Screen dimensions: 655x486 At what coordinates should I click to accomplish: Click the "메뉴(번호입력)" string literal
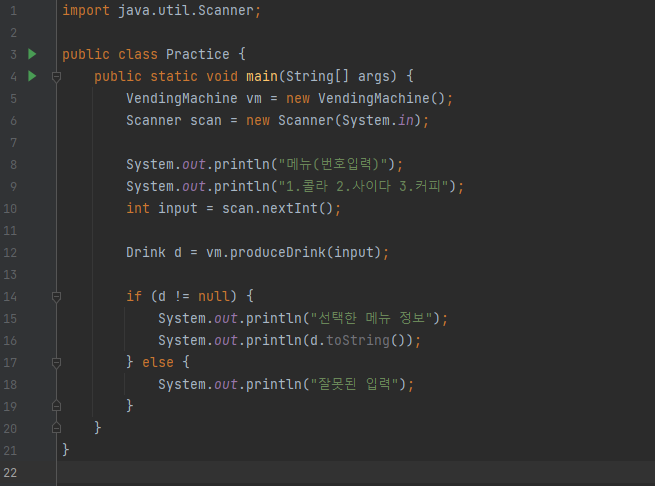click(333, 164)
